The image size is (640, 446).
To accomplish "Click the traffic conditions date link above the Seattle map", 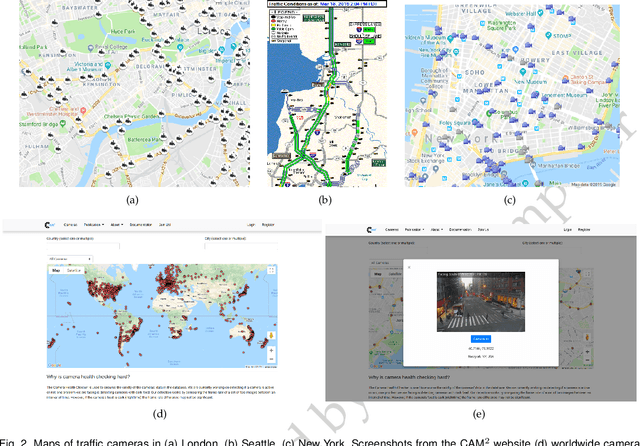I will 347,4.
